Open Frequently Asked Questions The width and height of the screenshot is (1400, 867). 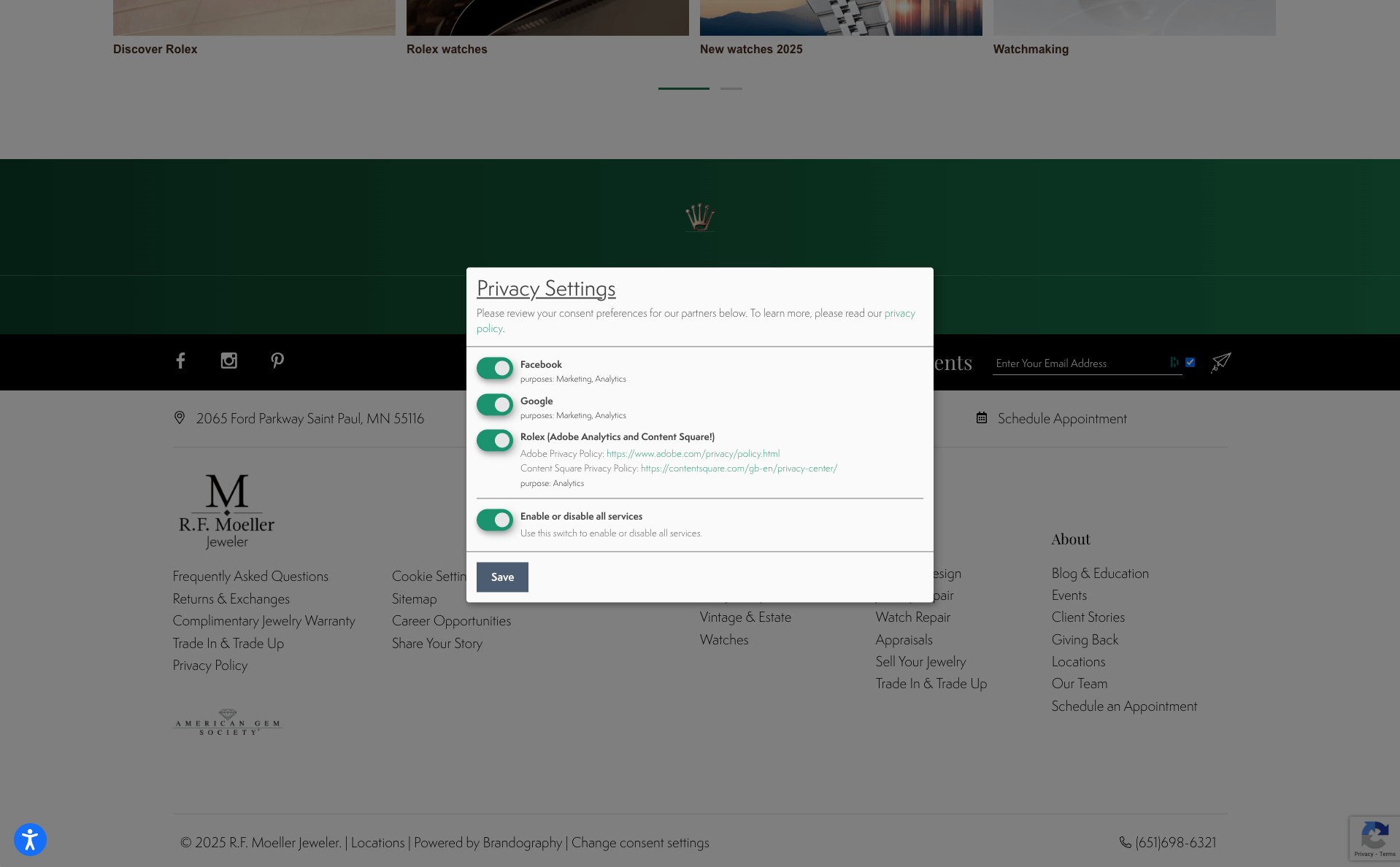tap(250, 577)
